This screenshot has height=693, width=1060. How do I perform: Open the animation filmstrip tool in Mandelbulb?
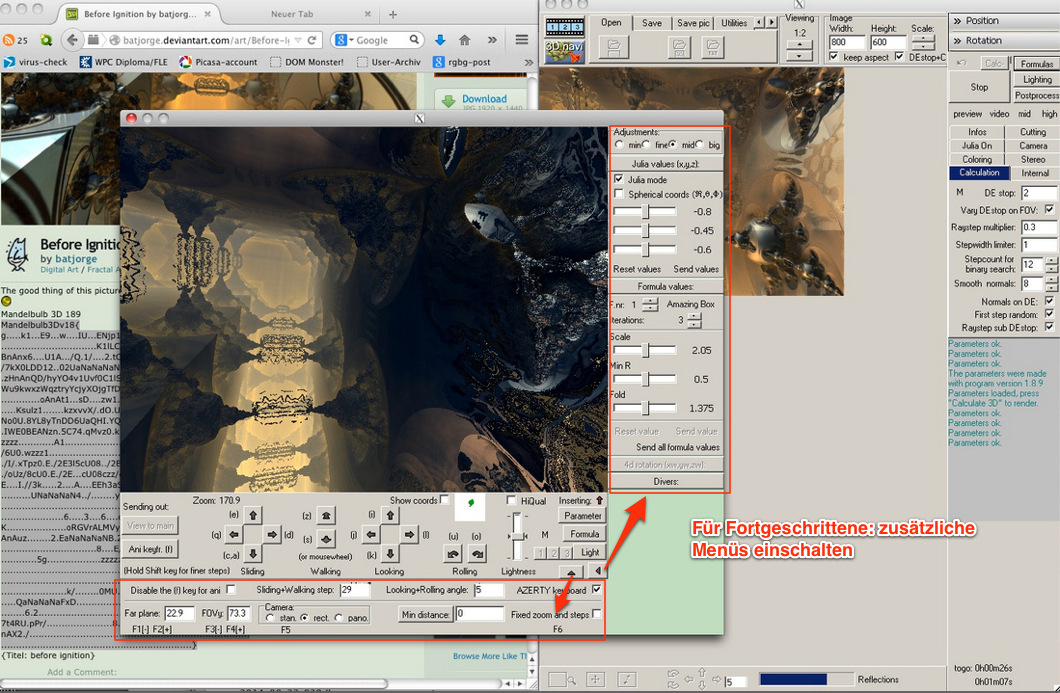coord(564,28)
